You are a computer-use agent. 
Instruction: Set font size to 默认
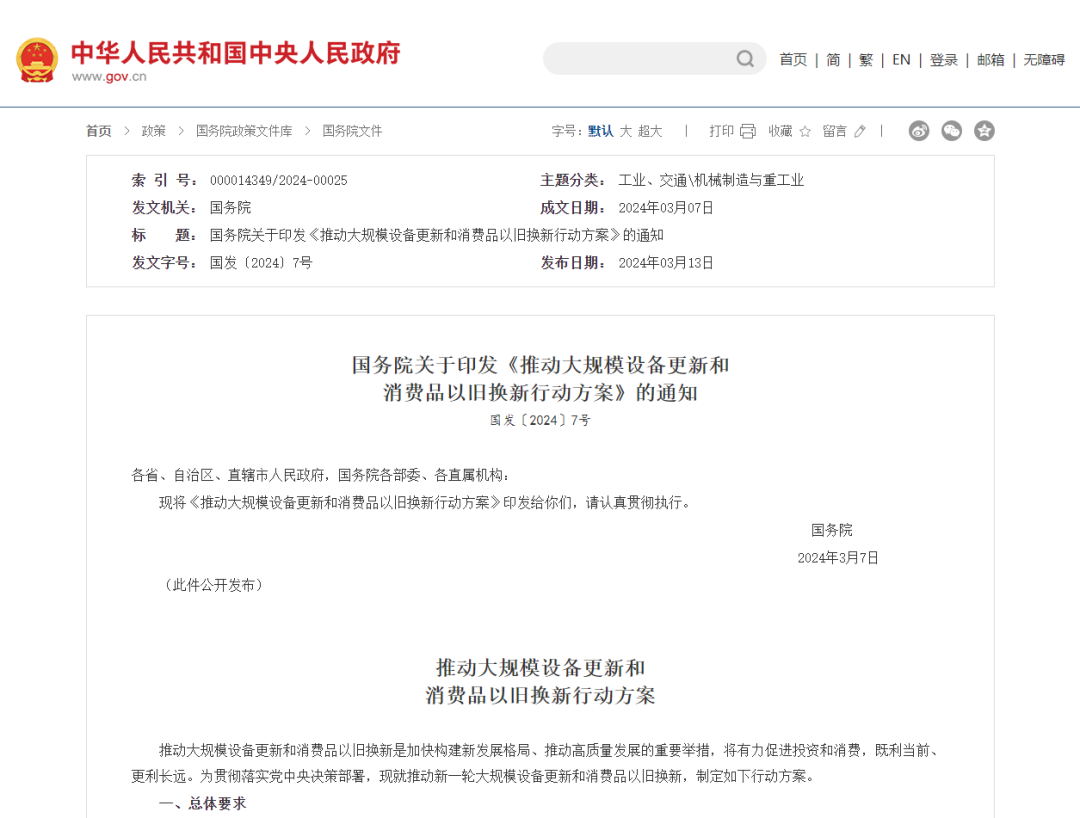(x=600, y=131)
